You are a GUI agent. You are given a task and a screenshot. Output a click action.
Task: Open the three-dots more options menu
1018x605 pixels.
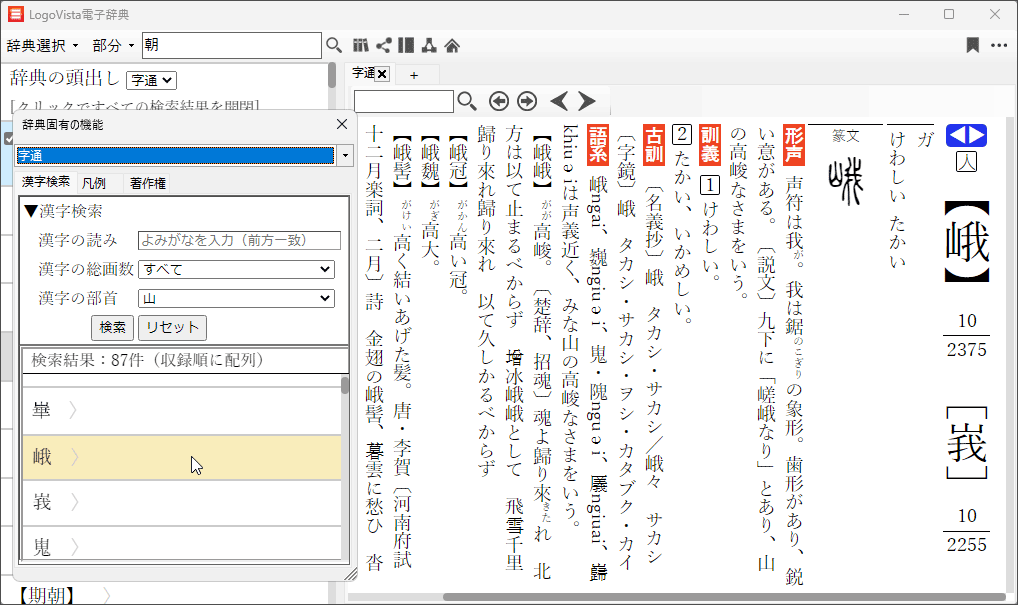[x=999, y=45]
